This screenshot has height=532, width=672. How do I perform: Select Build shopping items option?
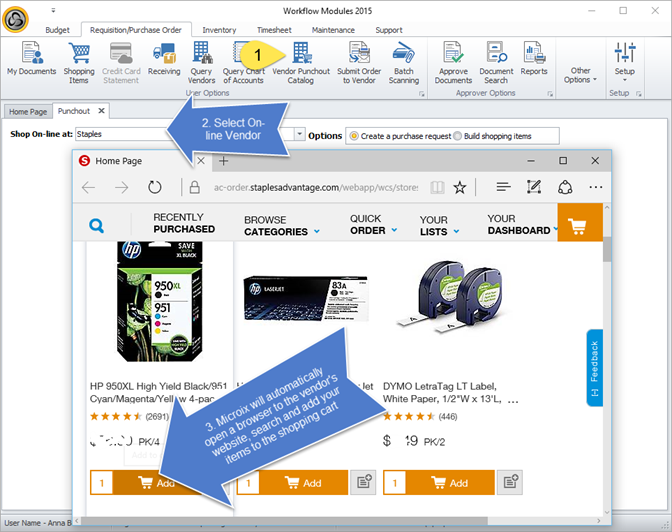459,135
